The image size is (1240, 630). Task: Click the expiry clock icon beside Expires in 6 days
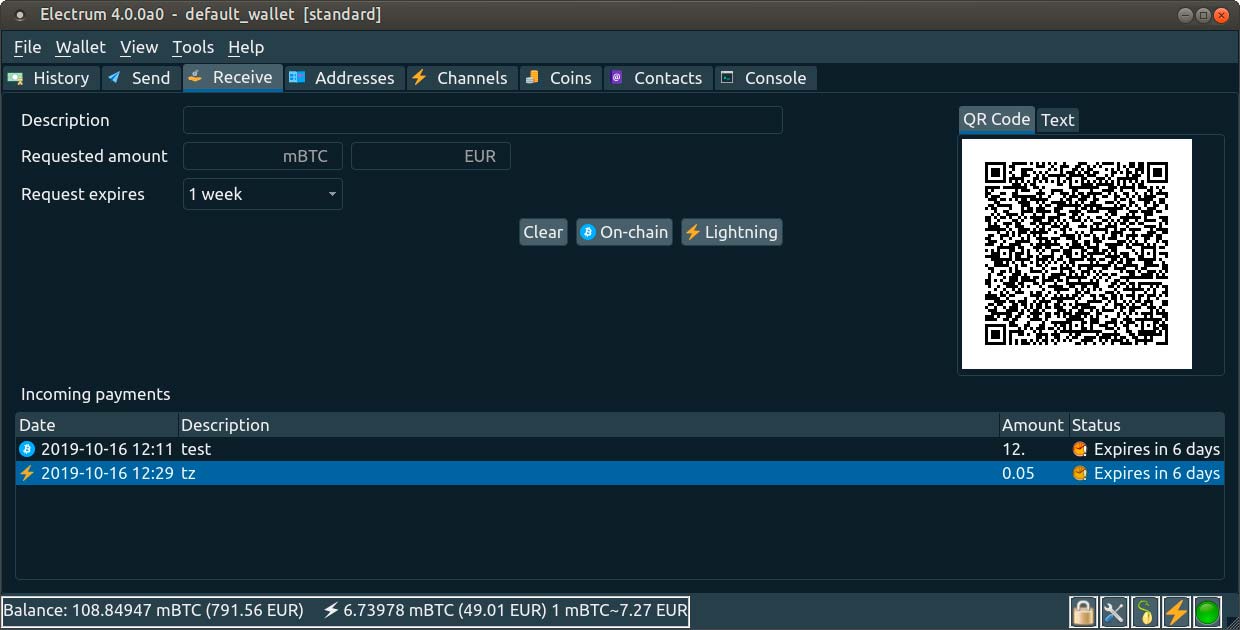[1079, 449]
